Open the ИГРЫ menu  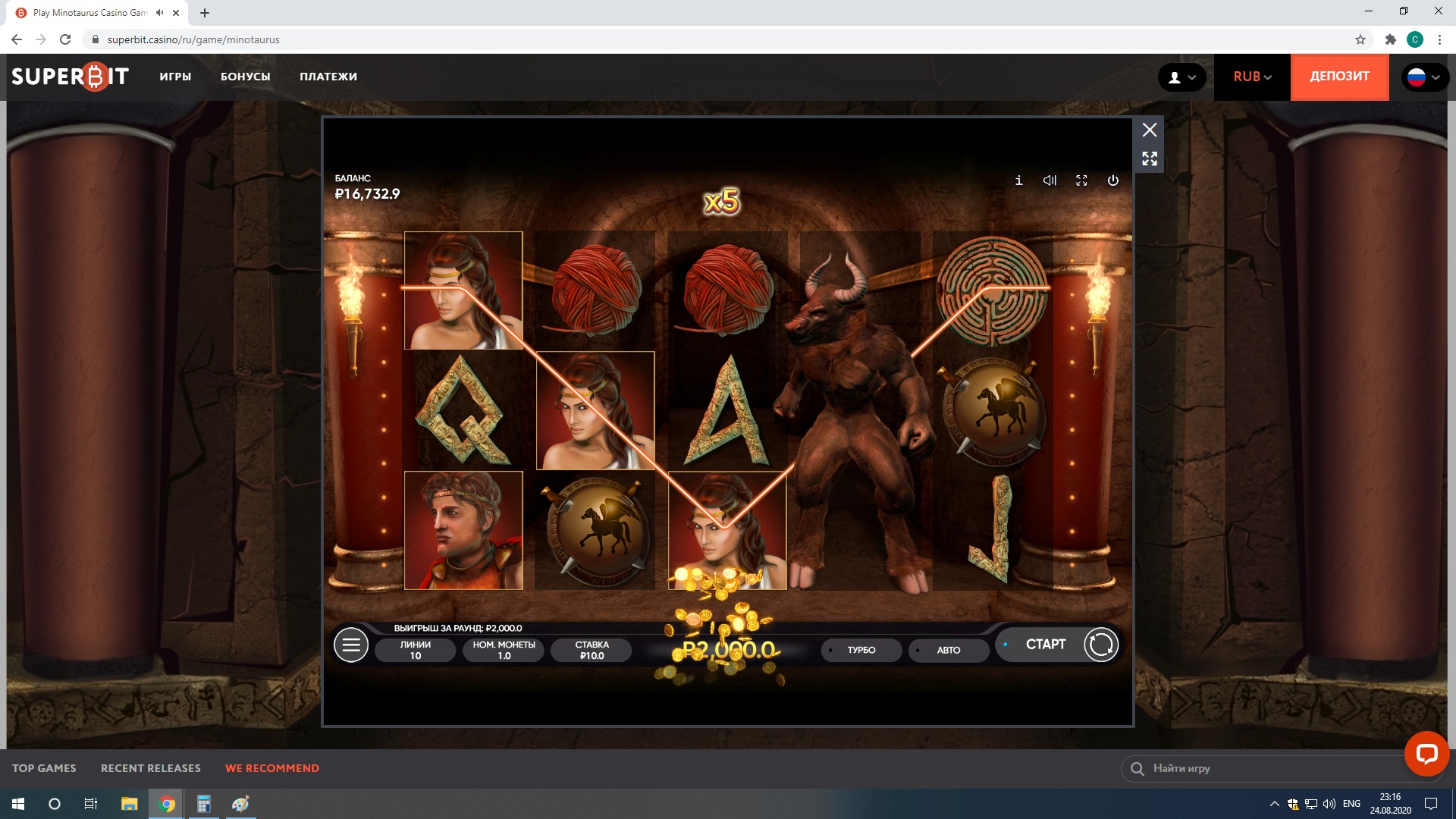pos(175,77)
